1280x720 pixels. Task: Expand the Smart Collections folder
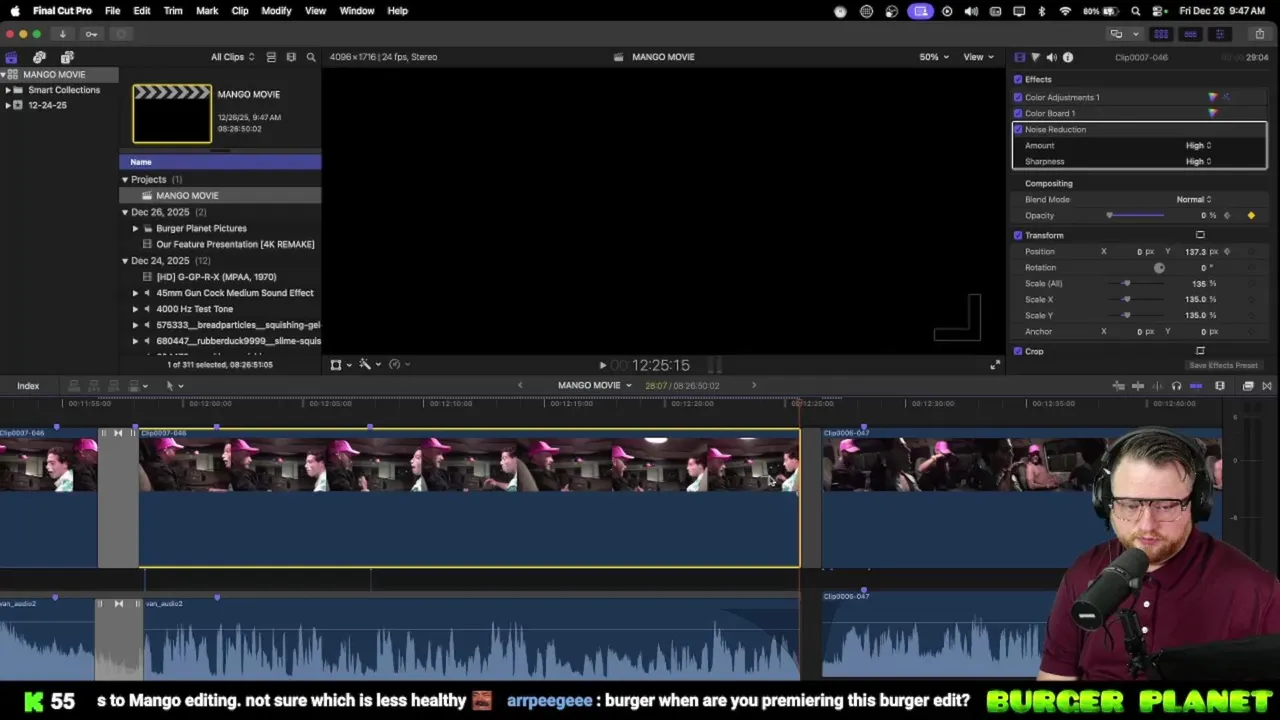[8, 90]
